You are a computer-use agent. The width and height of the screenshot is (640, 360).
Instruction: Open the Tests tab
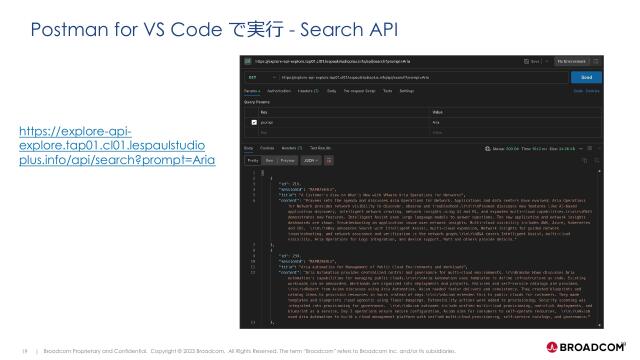[x=387, y=91]
